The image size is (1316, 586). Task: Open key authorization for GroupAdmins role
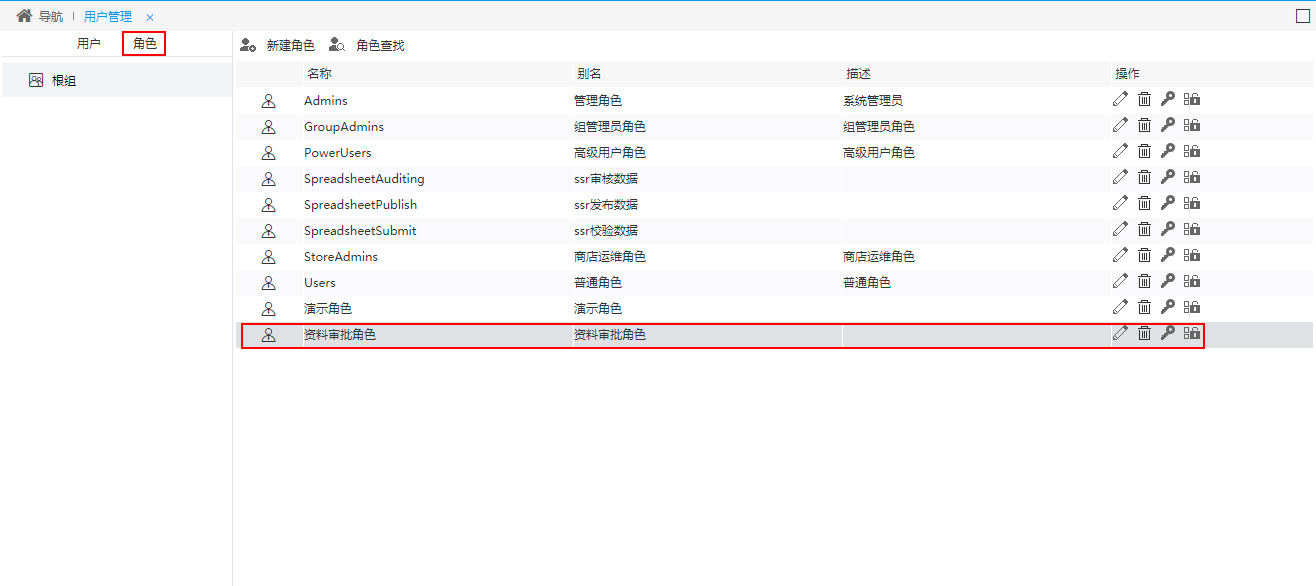1167,125
